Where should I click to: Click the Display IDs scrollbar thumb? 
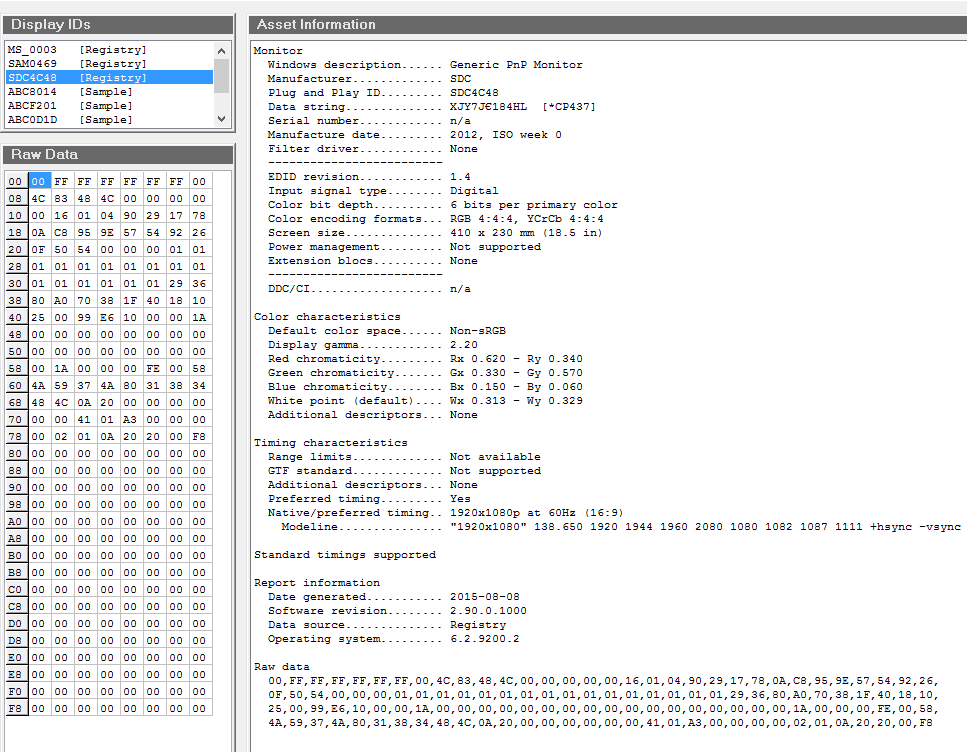(x=221, y=76)
